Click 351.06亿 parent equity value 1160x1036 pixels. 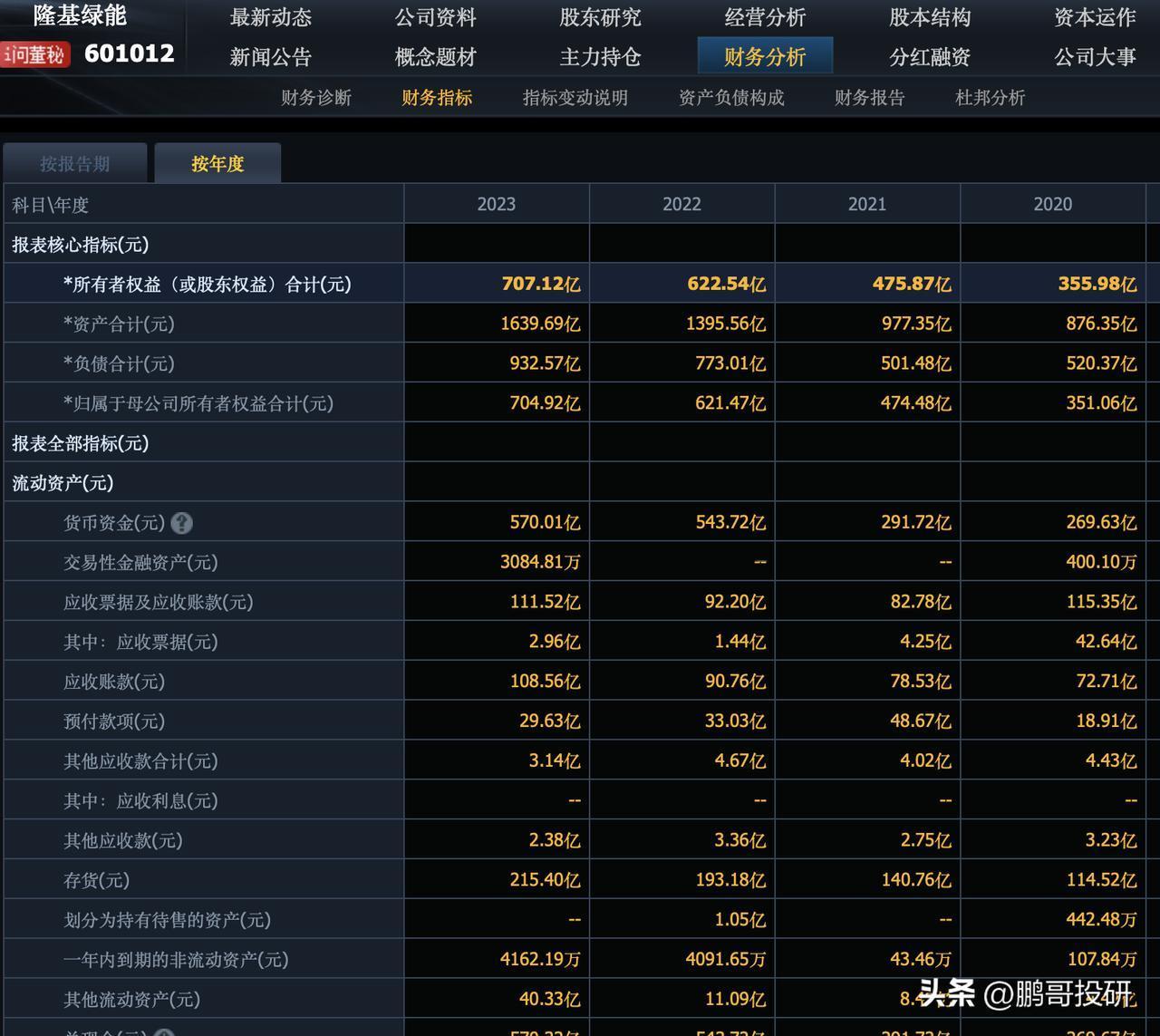pos(1101,403)
